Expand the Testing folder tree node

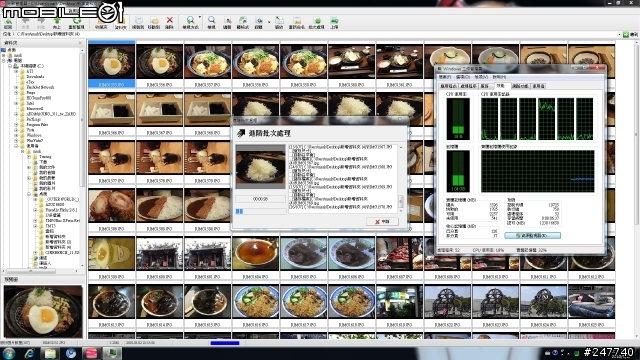29,157
